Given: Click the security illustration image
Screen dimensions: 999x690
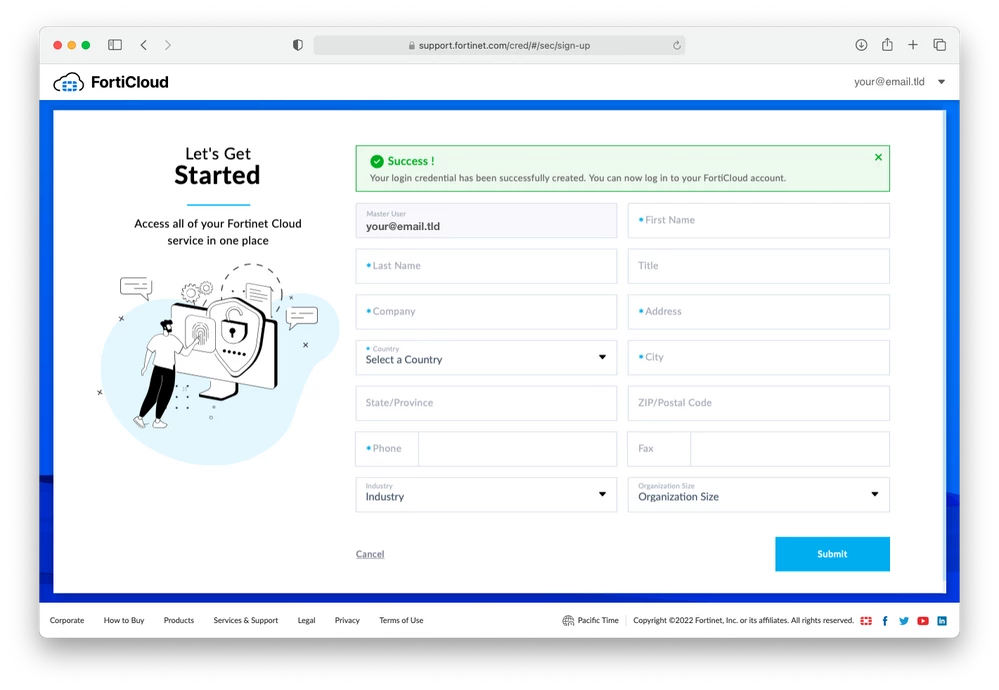Looking at the screenshot, I should pyautogui.click(x=218, y=362).
